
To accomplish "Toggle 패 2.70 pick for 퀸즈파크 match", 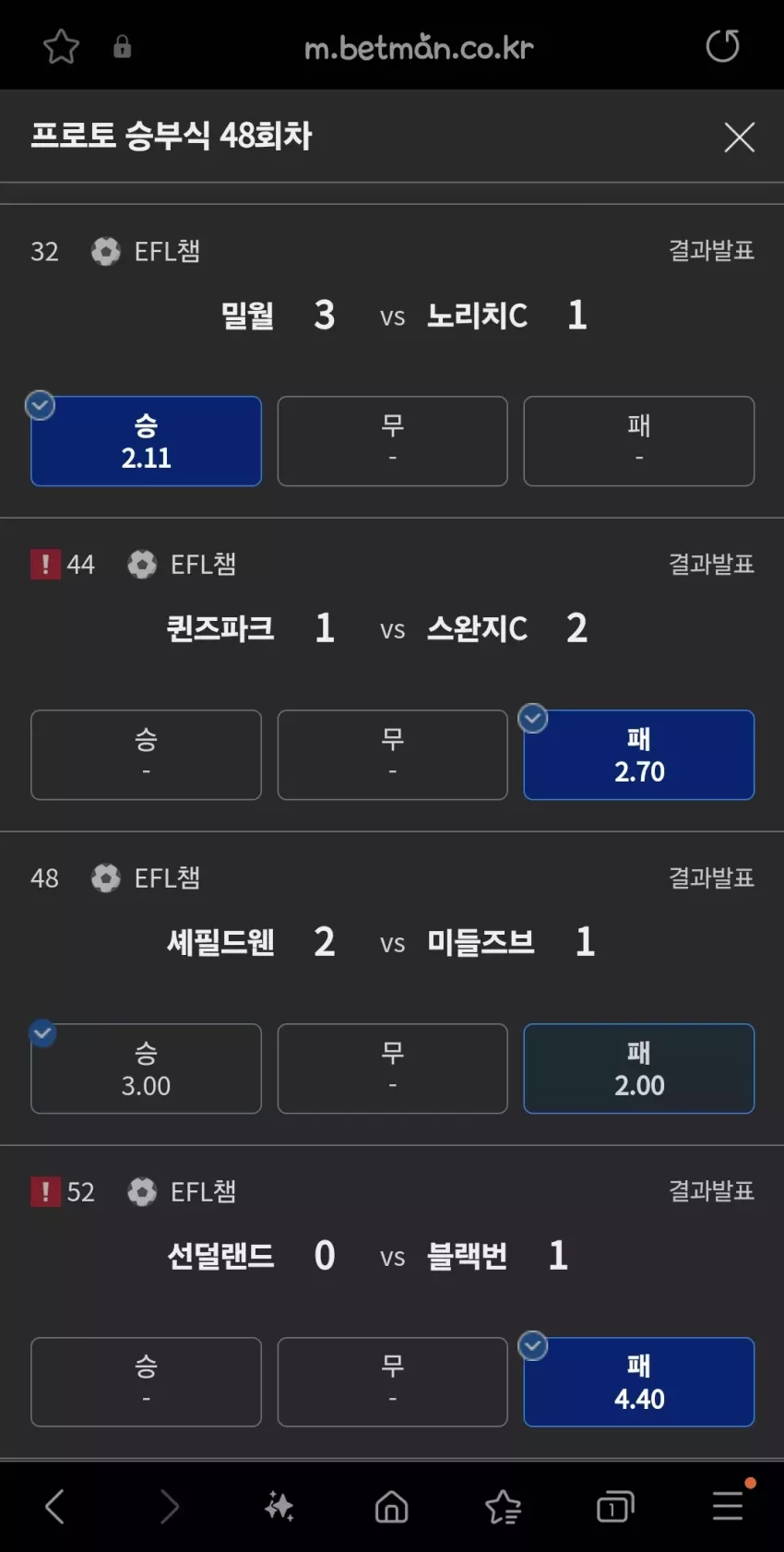I will coord(639,755).
